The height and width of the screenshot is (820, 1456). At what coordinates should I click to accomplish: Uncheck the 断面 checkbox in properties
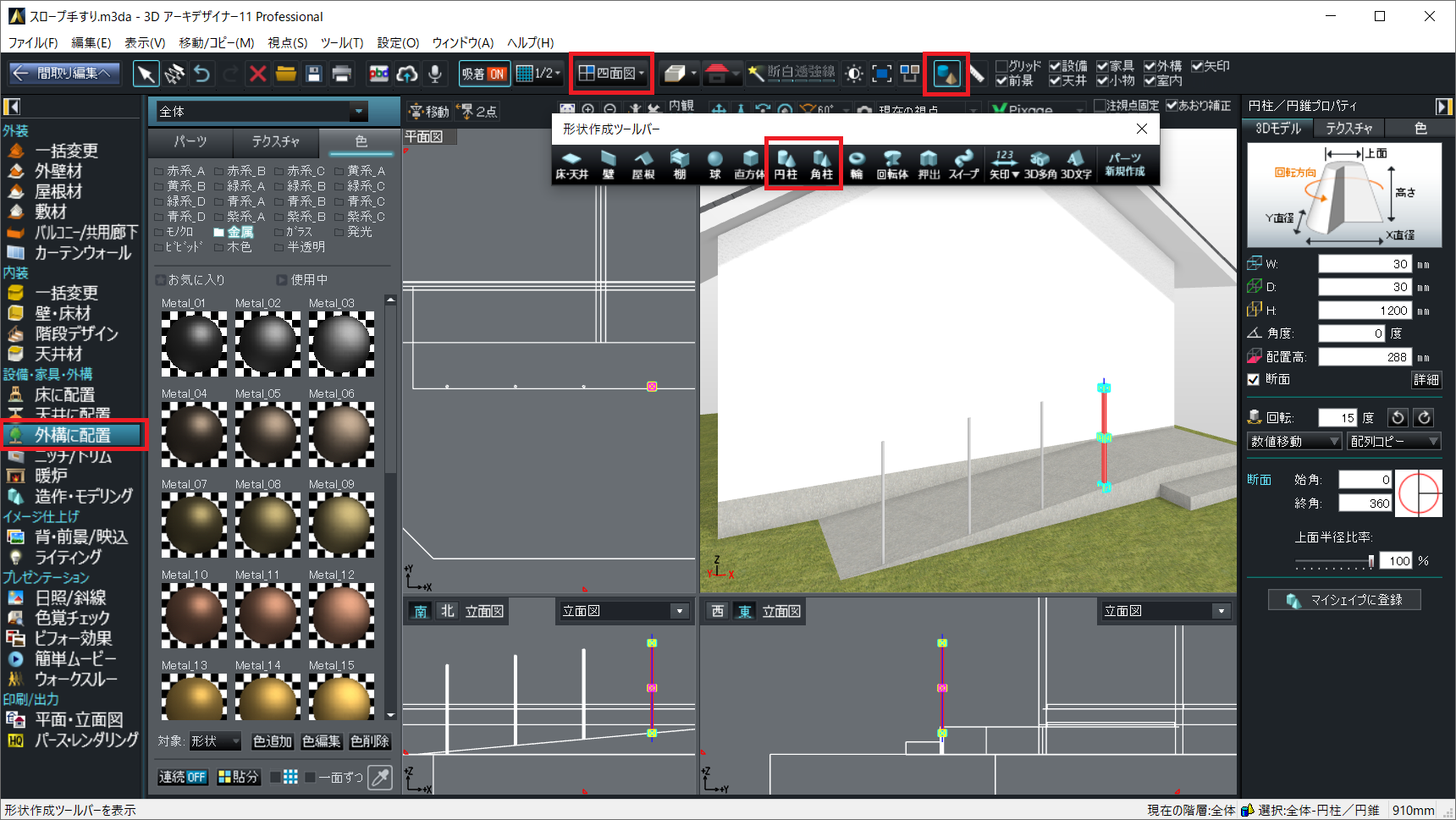point(1254,379)
